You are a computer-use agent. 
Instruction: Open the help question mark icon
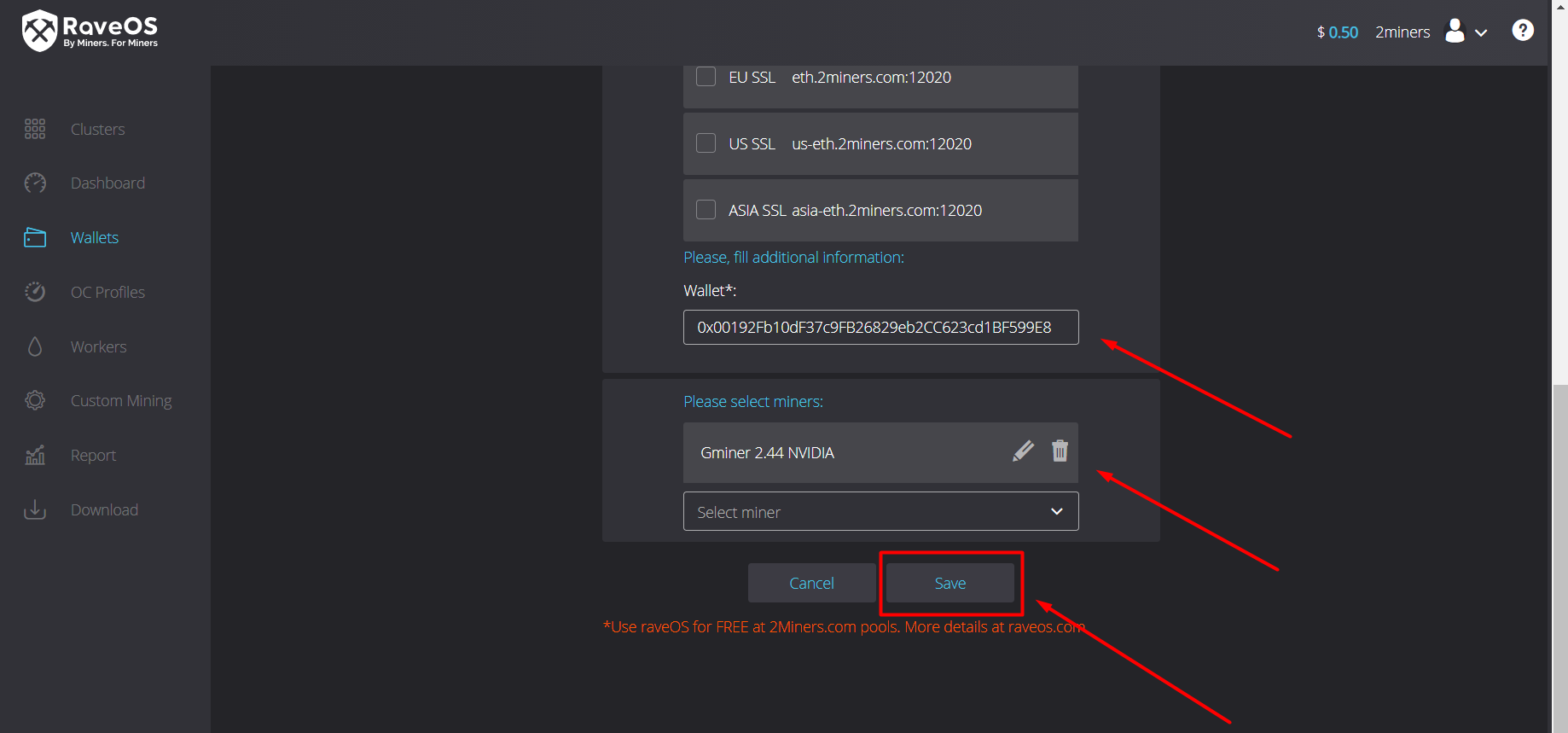pos(1523,31)
